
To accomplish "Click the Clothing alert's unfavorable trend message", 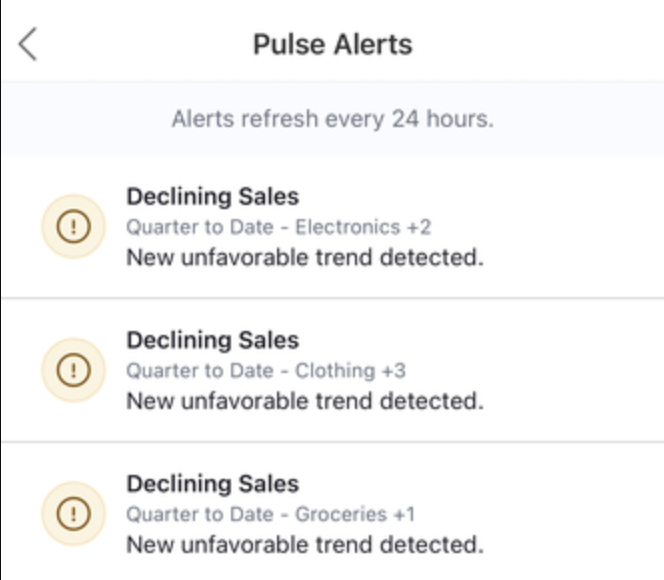I will (x=304, y=401).
